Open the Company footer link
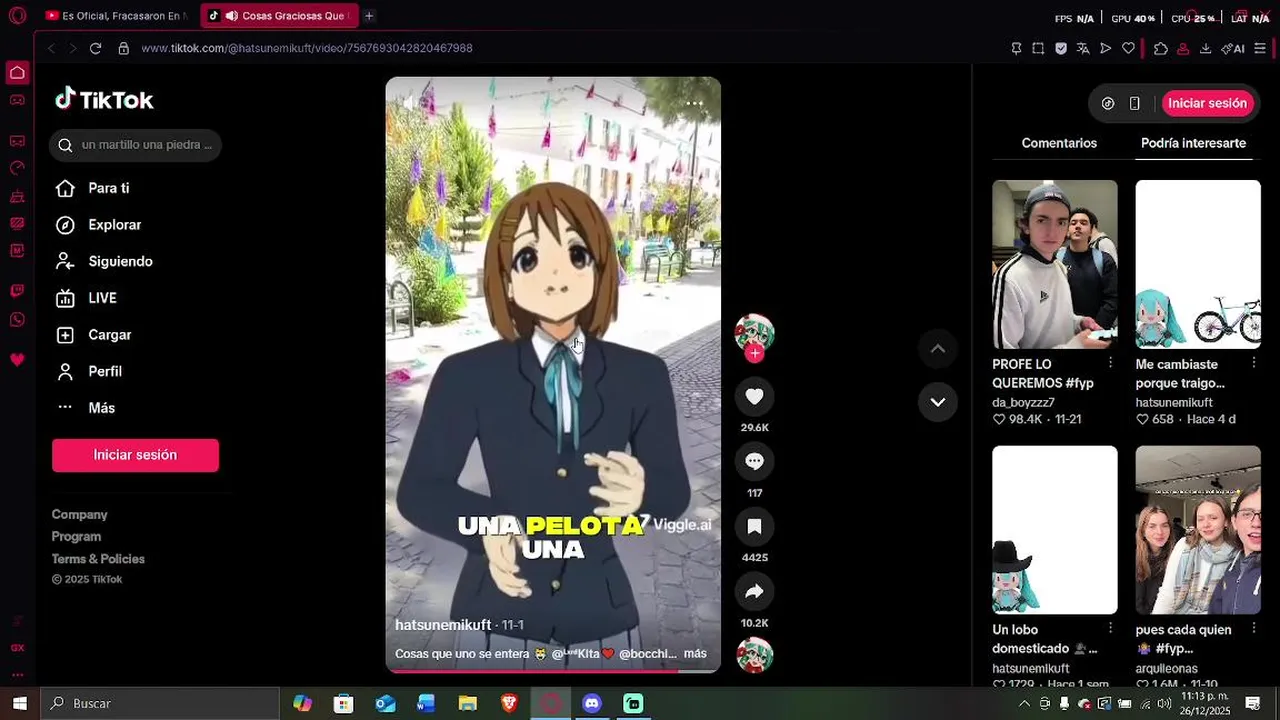1280x720 pixels. [x=79, y=514]
